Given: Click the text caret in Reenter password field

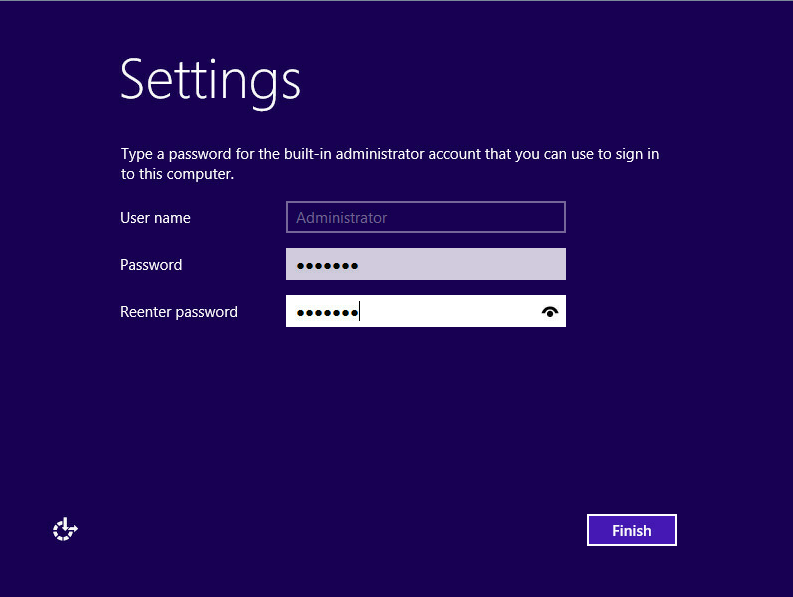Looking at the screenshot, I should [359, 311].
